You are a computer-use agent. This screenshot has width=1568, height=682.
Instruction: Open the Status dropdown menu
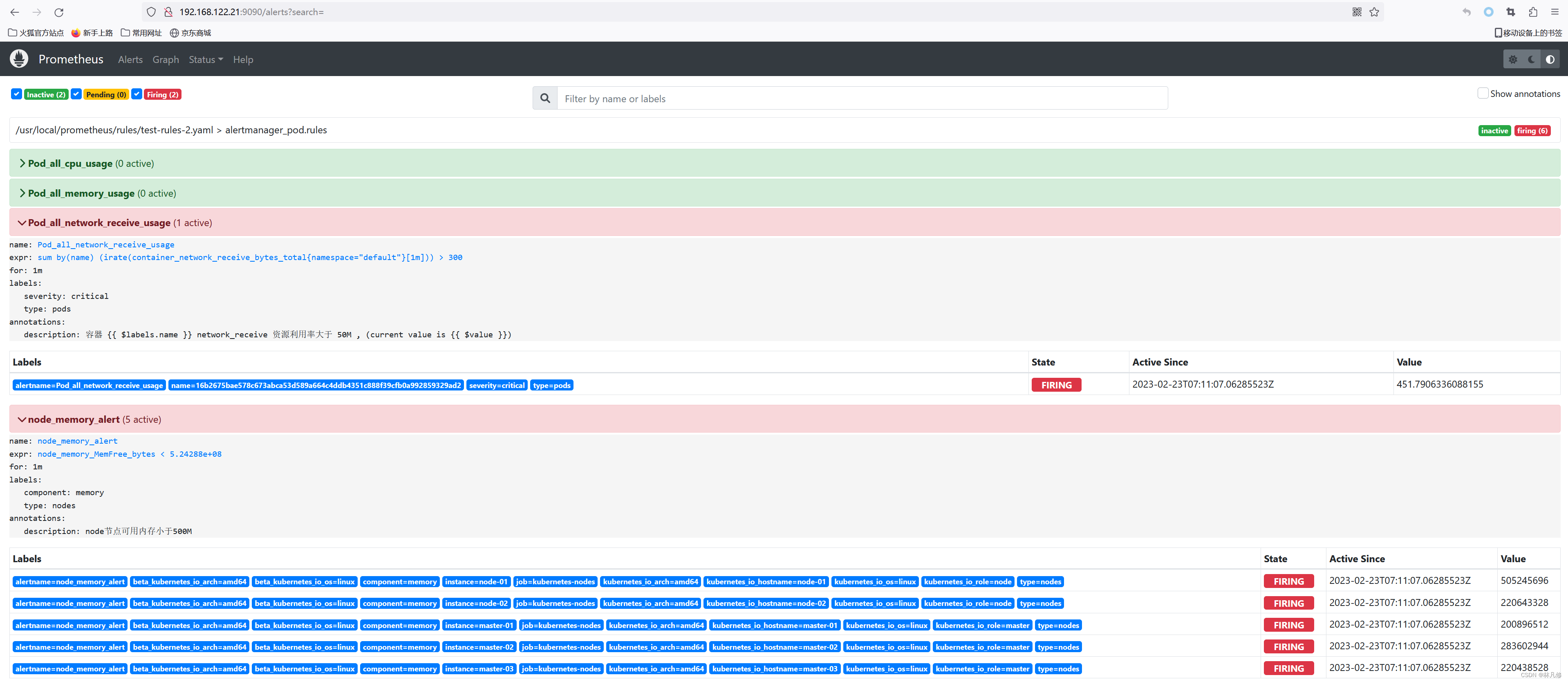coord(206,60)
